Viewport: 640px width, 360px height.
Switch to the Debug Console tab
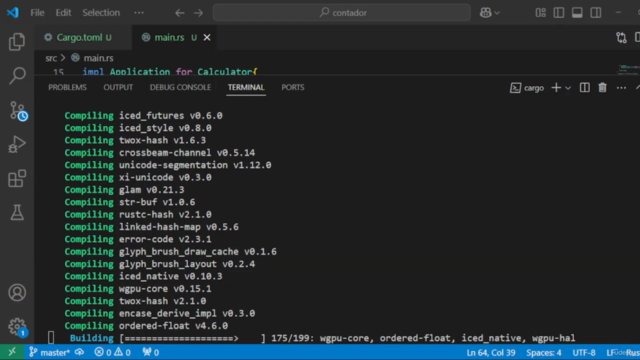[180, 87]
